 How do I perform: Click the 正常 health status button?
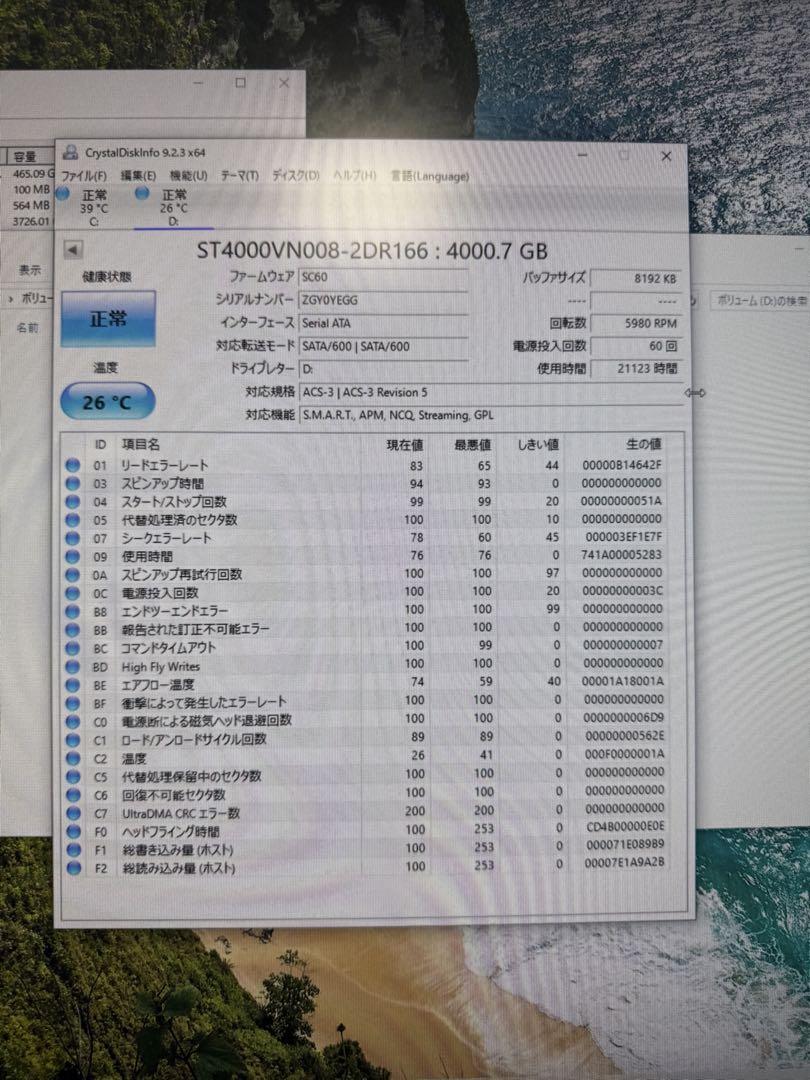point(108,318)
